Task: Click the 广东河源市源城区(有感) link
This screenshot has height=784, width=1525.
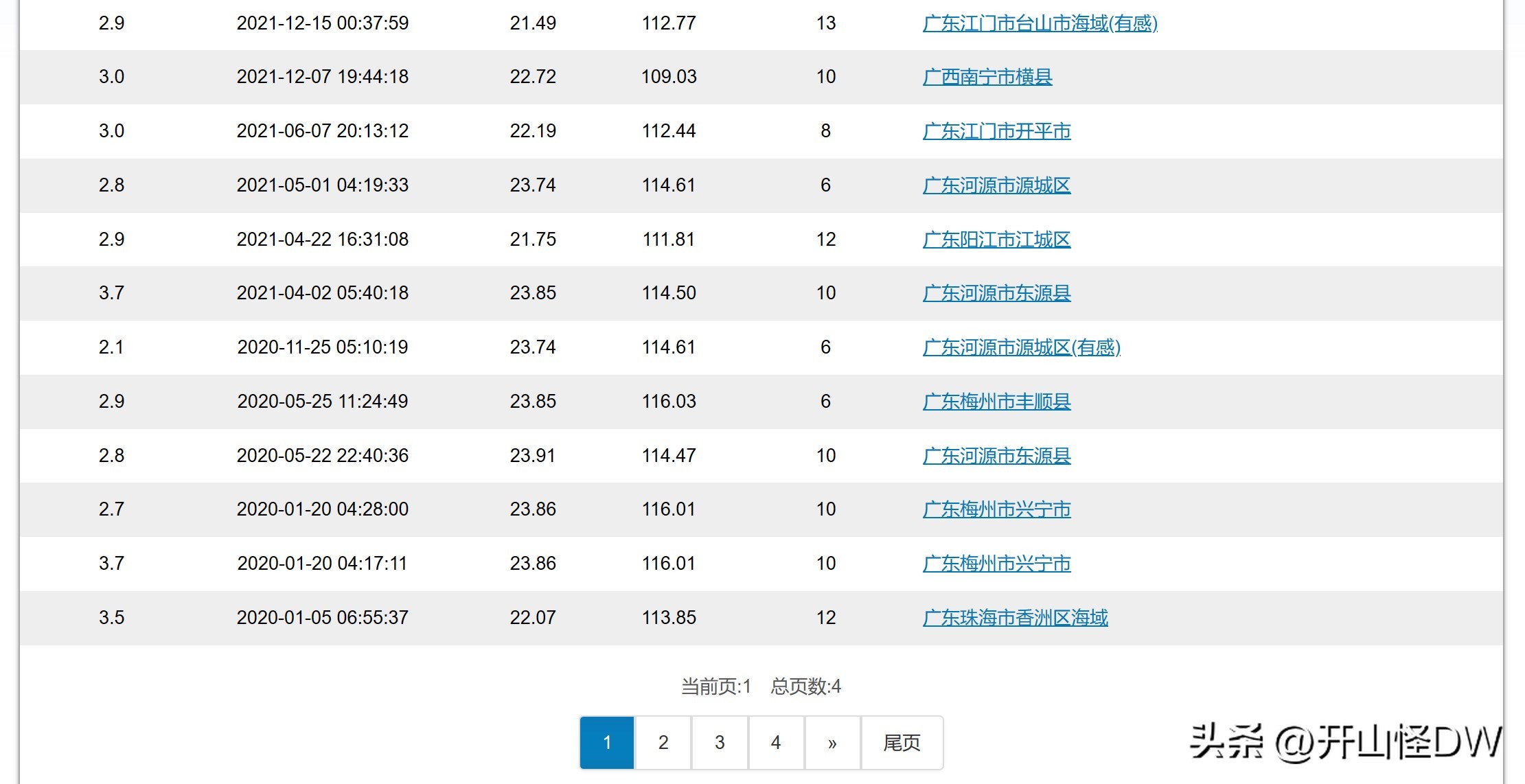Action: click(x=1021, y=347)
